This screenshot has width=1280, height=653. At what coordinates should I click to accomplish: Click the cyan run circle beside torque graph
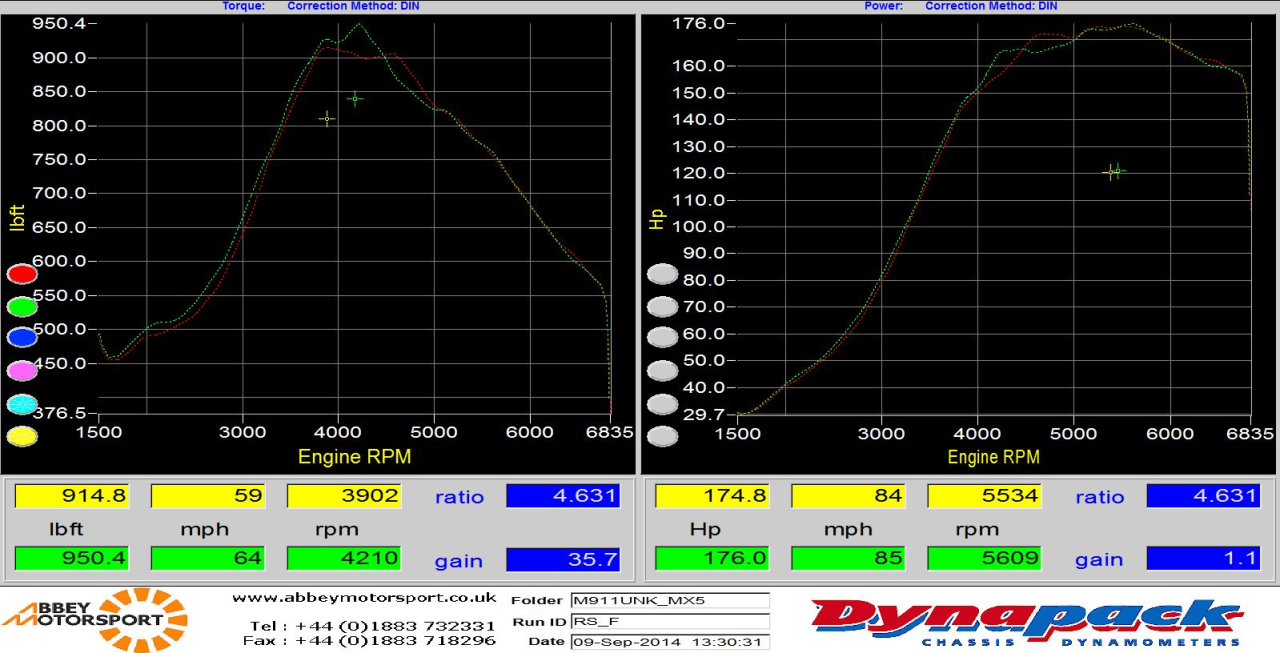(22, 404)
